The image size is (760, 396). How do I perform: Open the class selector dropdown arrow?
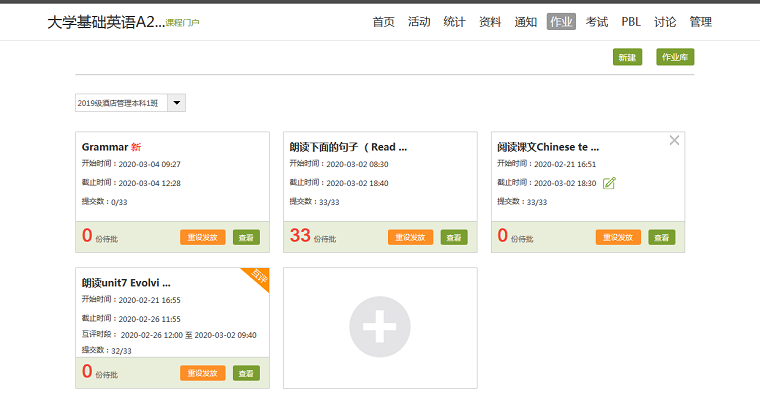point(176,103)
